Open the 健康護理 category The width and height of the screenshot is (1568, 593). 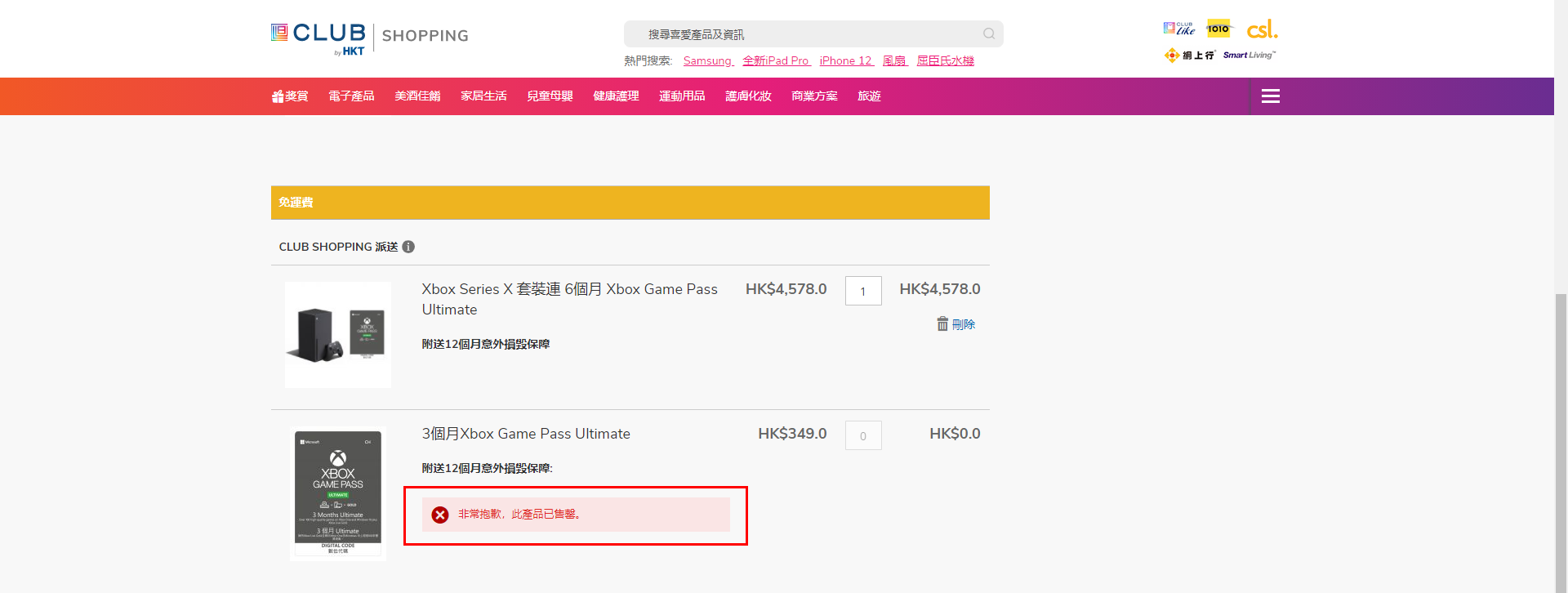point(616,96)
